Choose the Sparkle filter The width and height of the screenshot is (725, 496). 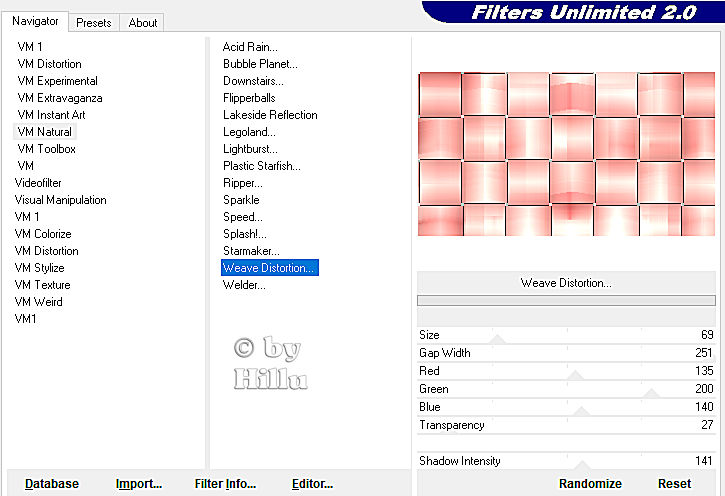pos(241,200)
